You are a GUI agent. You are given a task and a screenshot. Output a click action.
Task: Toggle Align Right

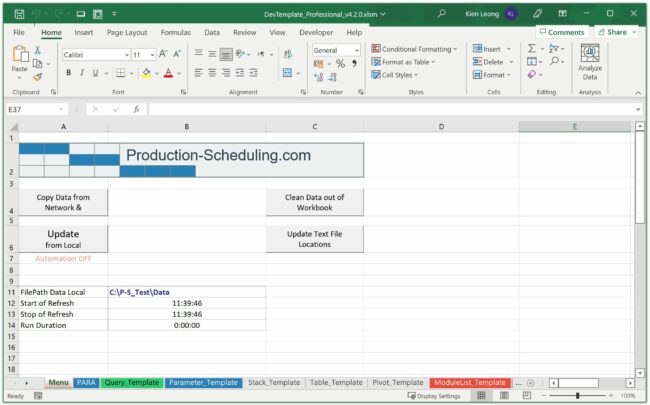click(x=226, y=73)
